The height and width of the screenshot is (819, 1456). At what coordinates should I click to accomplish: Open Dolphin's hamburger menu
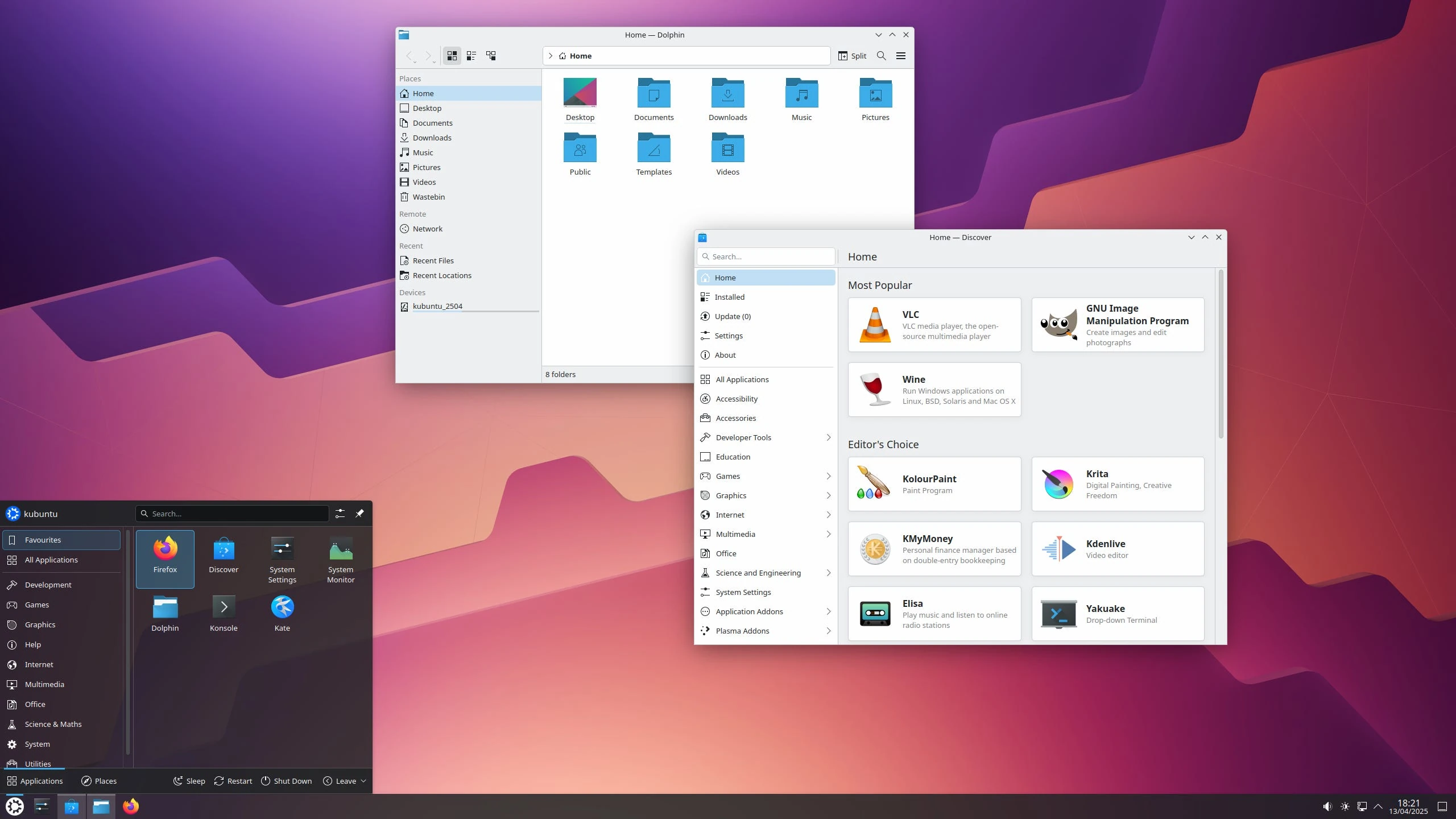tap(901, 56)
